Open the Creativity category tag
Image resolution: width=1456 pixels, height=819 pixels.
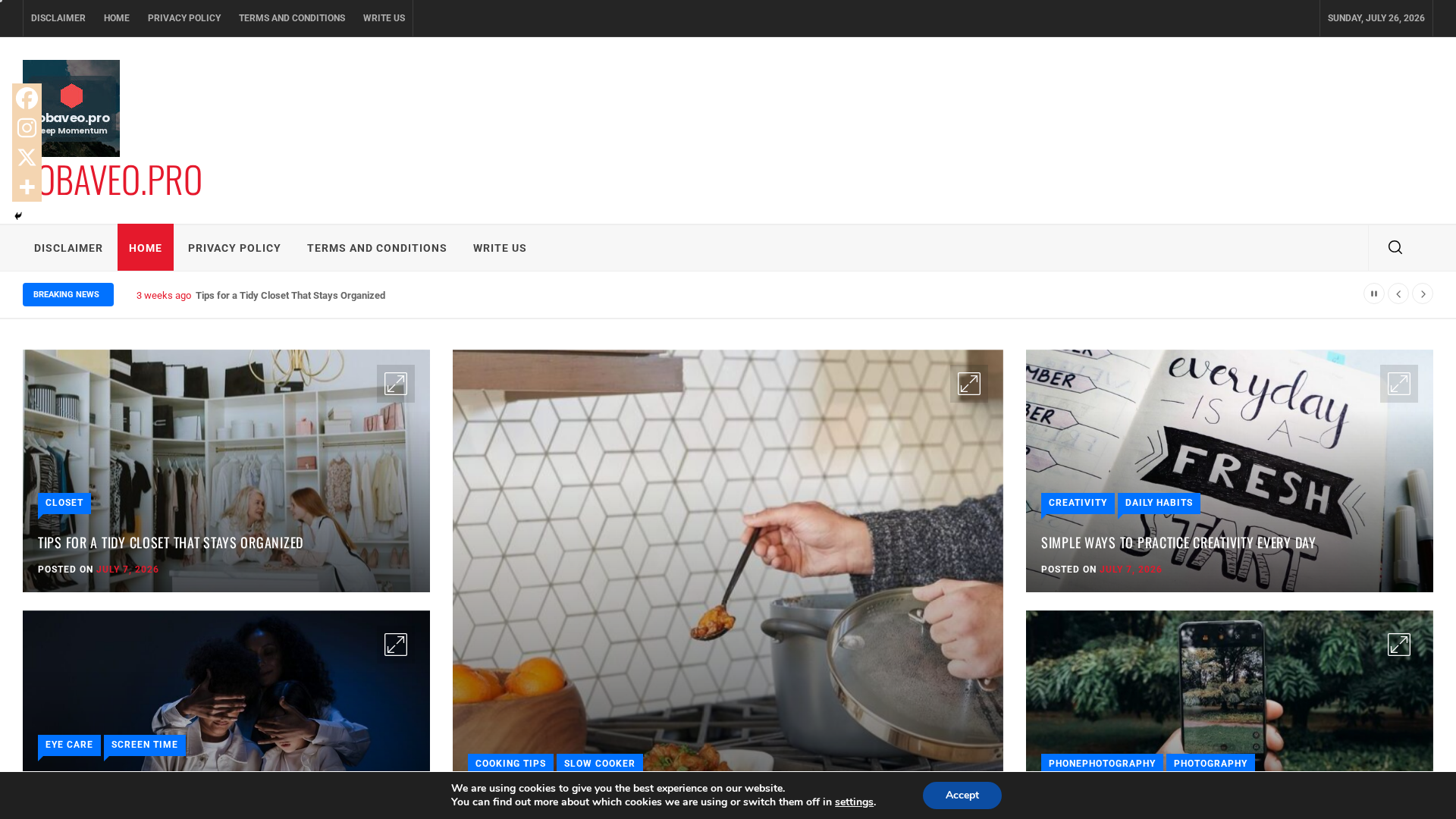(1078, 503)
